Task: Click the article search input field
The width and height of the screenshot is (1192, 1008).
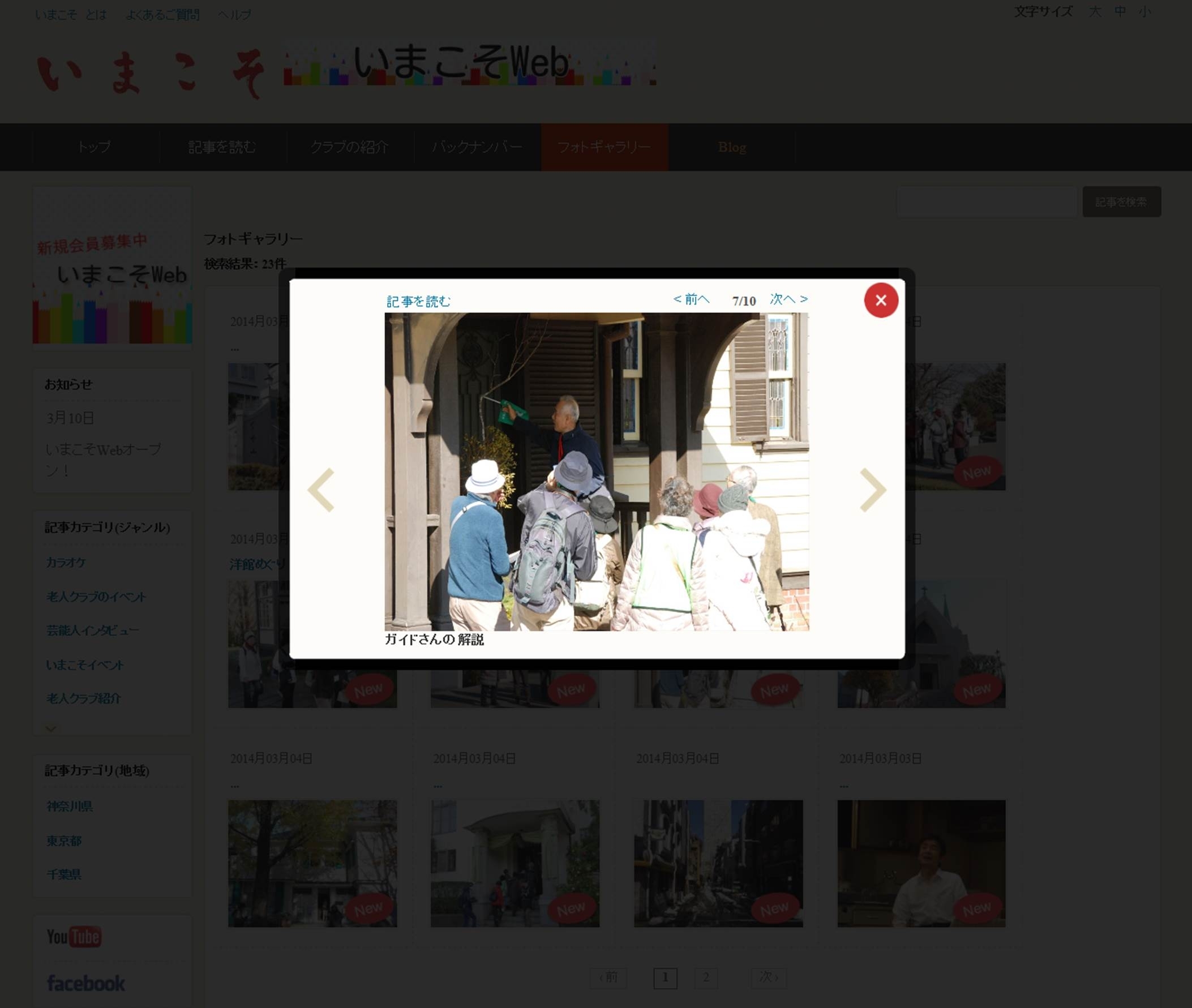Action: pyautogui.click(x=987, y=201)
